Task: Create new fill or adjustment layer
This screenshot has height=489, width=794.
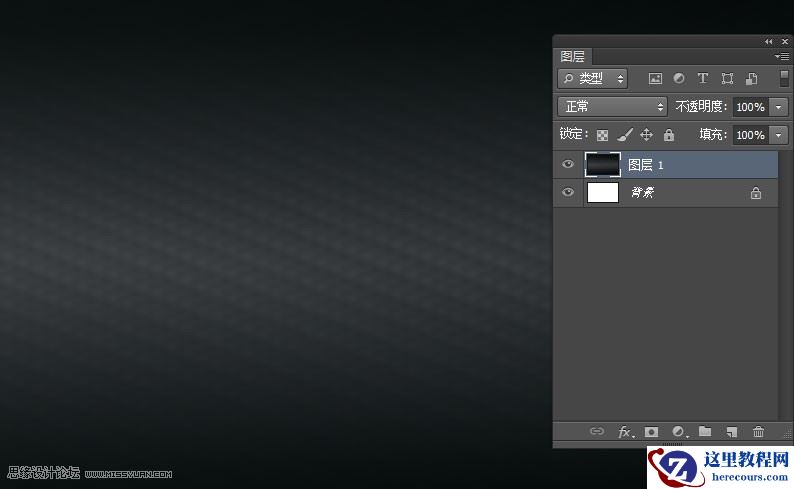Action: (680, 432)
